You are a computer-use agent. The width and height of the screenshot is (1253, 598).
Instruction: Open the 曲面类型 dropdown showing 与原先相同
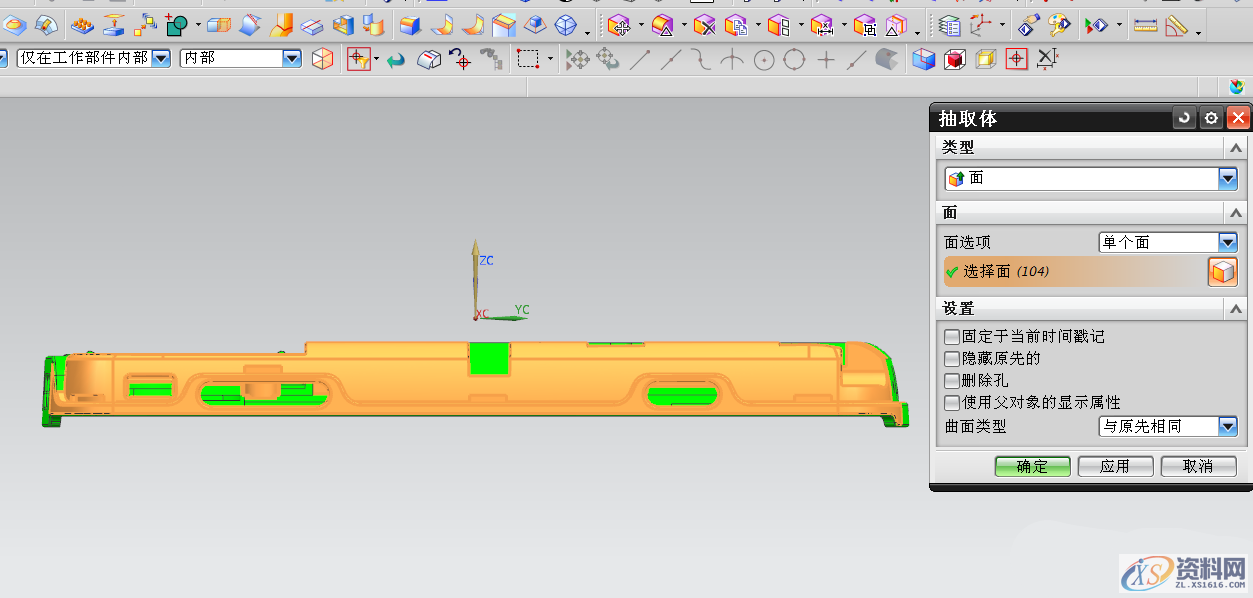(x=1228, y=426)
